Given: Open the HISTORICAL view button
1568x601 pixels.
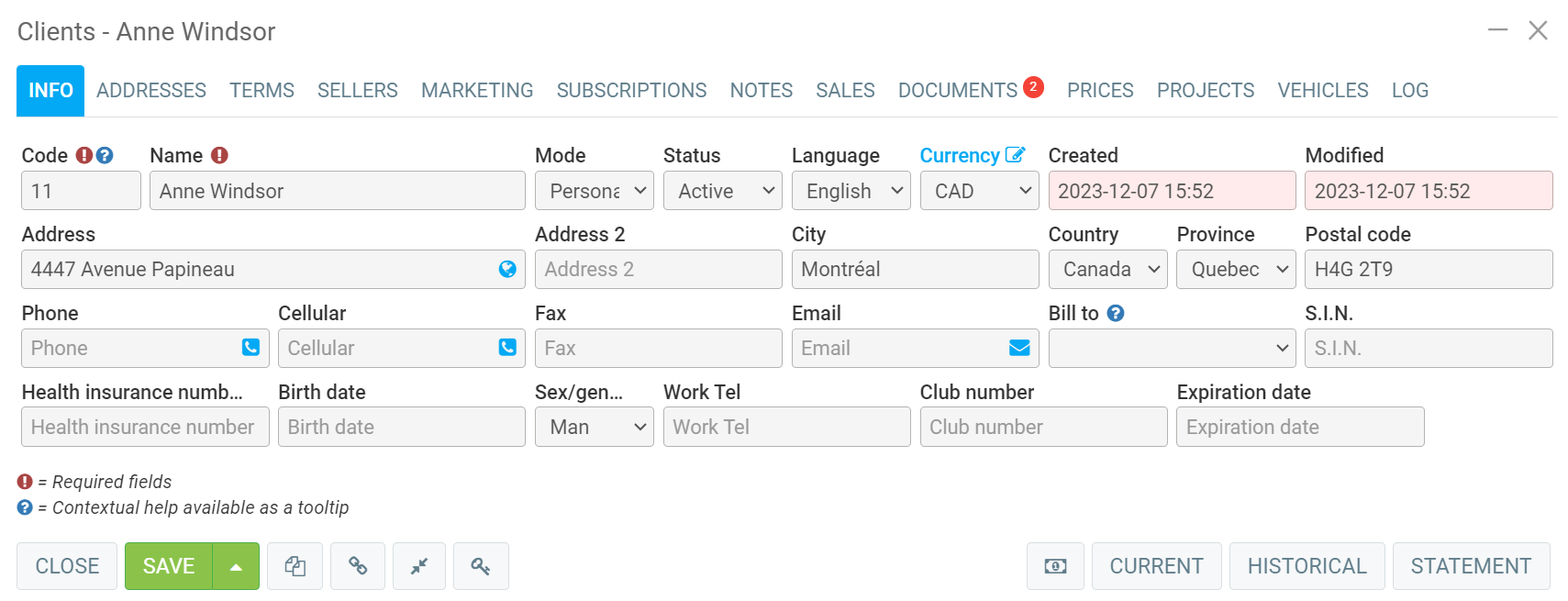Looking at the screenshot, I should pos(1307,566).
